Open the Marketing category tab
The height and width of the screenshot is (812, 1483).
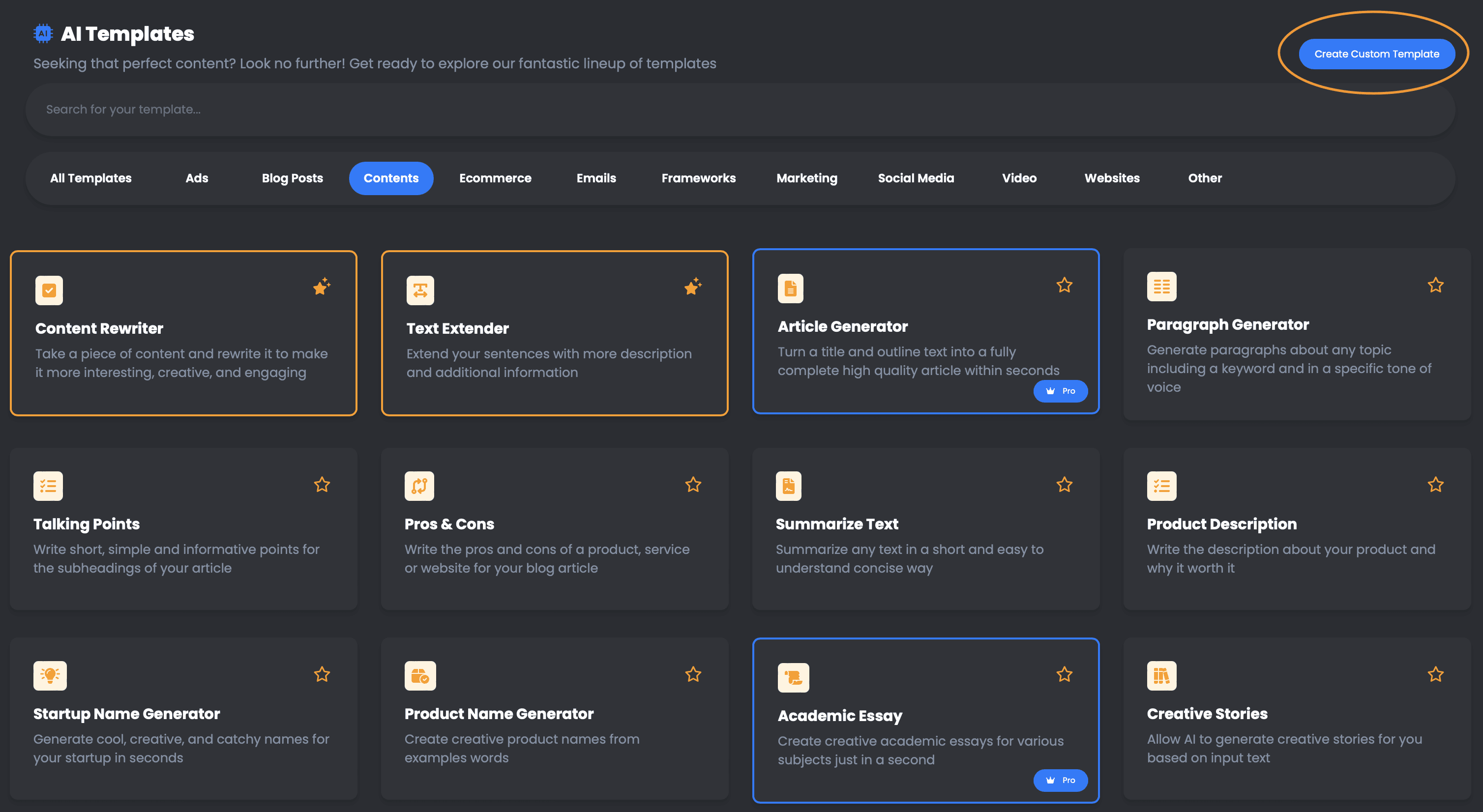806,178
